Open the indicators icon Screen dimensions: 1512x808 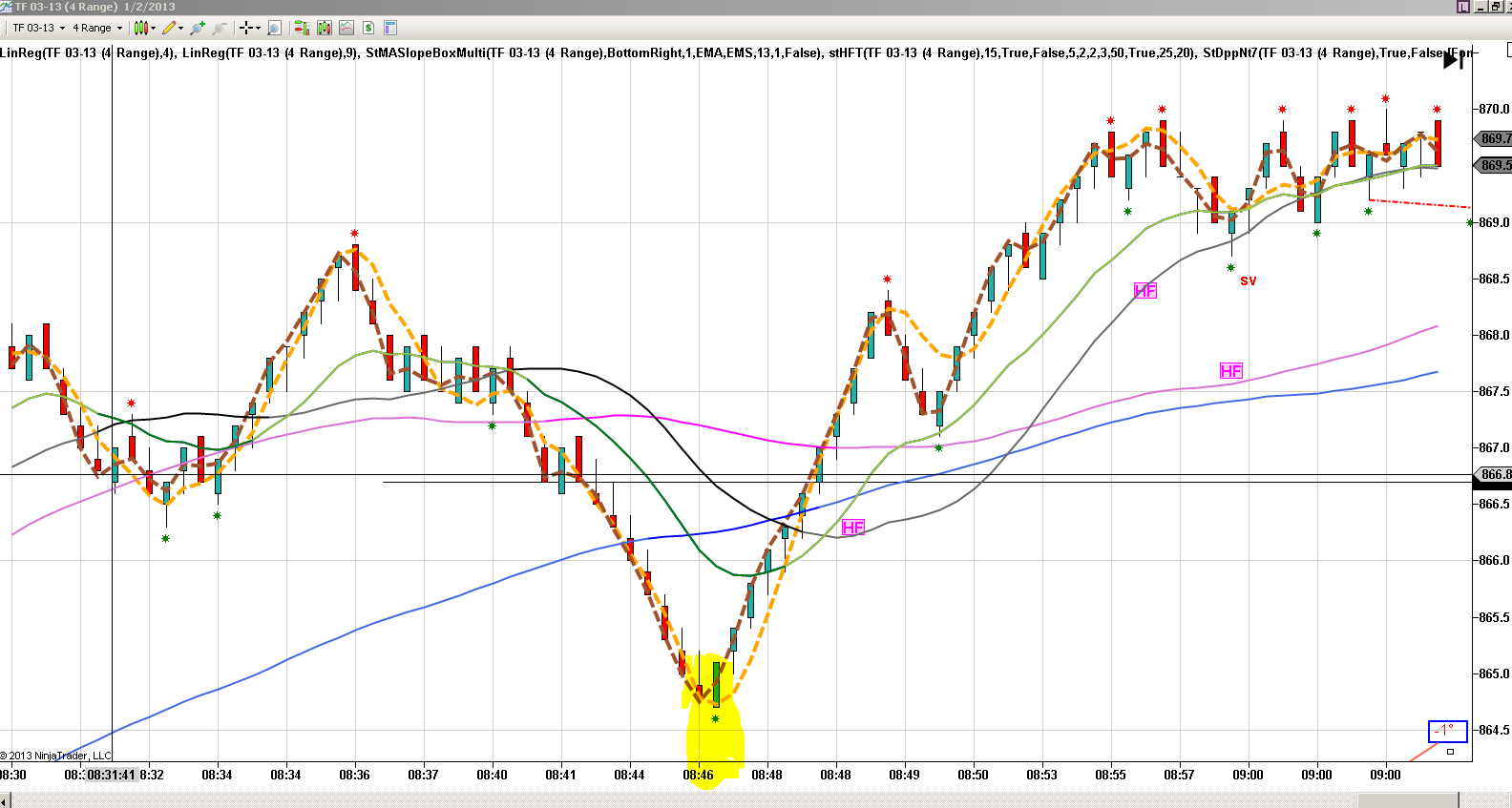[346, 28]
